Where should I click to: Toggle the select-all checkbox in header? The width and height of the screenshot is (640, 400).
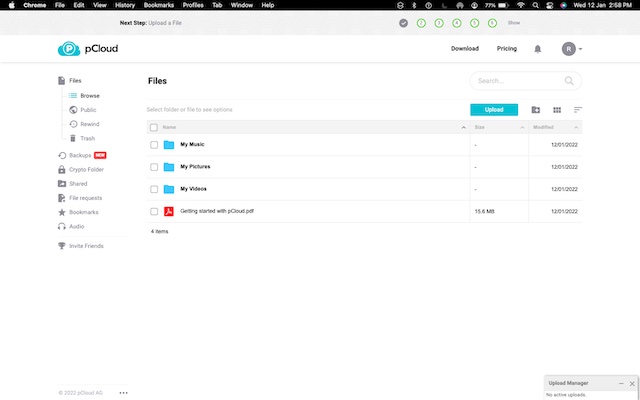(x=154, y=127)
